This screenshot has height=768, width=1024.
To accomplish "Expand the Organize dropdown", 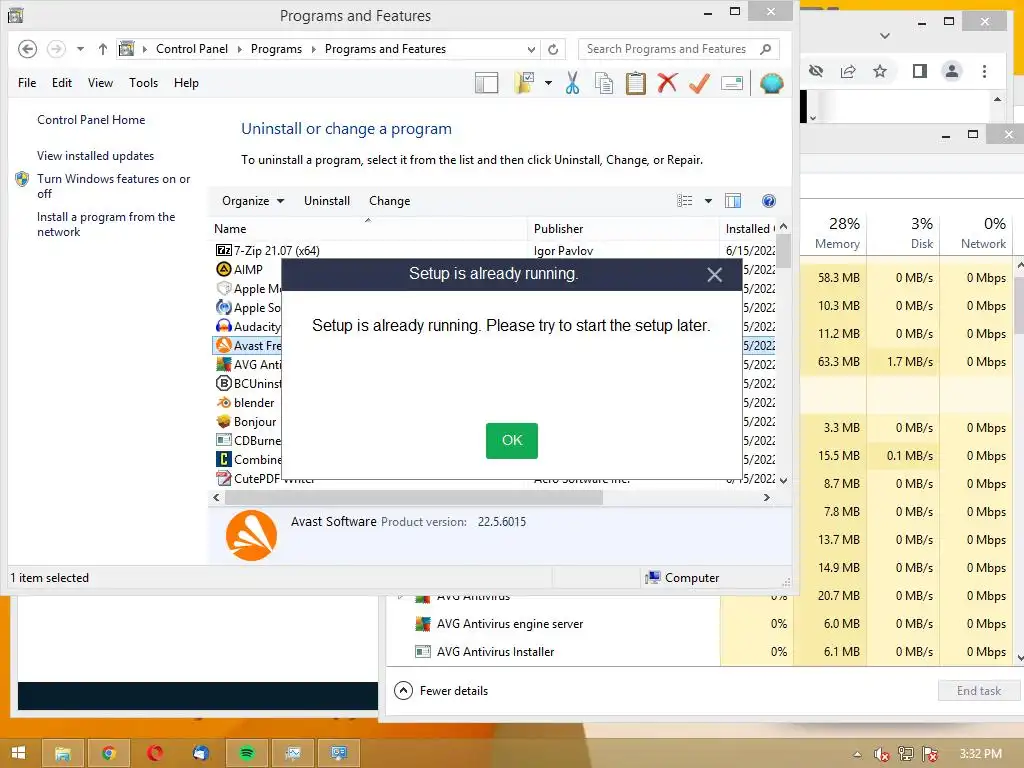I will (253, 200).
